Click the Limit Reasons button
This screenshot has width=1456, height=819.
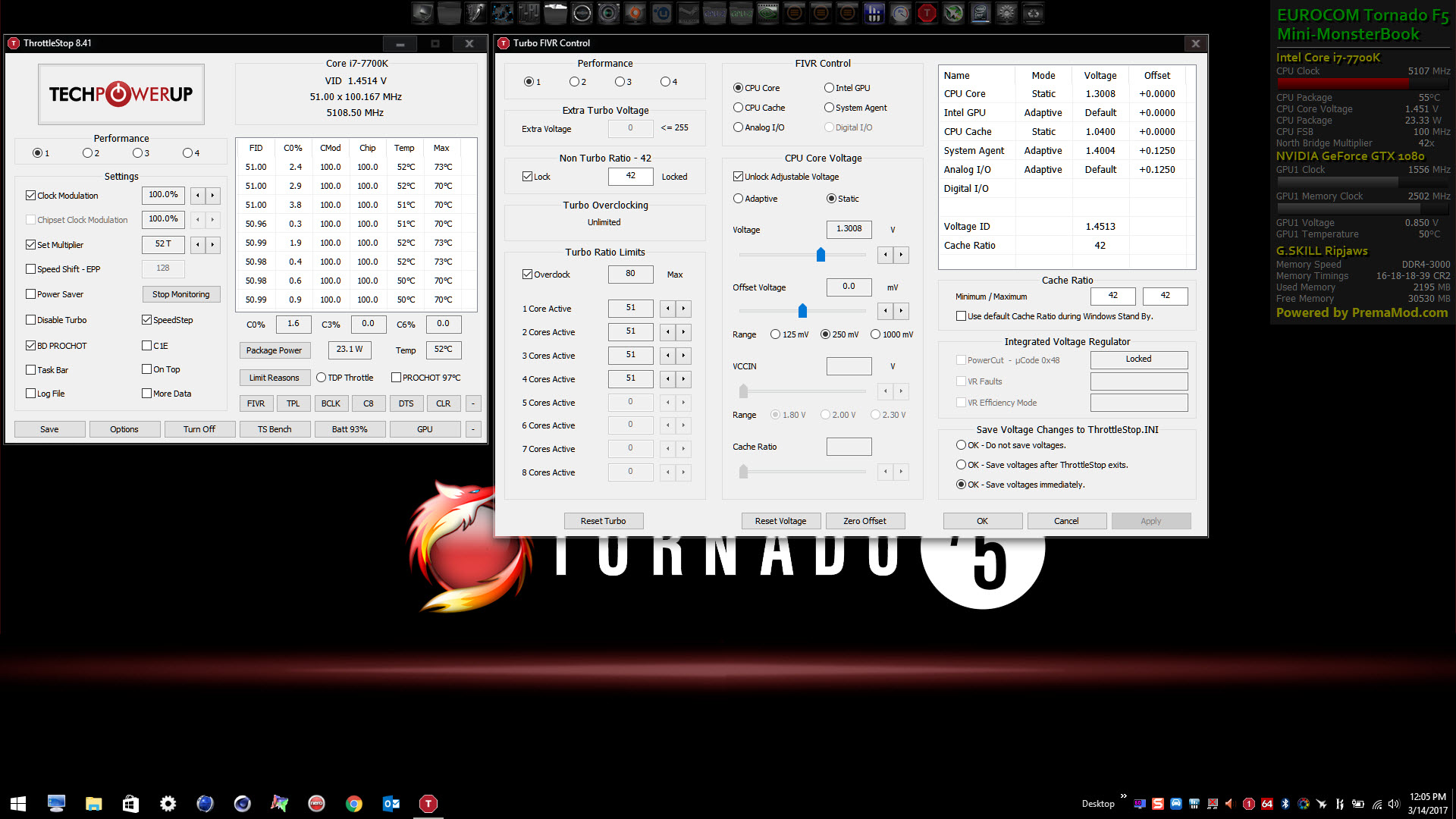click(x=275, y=378)
